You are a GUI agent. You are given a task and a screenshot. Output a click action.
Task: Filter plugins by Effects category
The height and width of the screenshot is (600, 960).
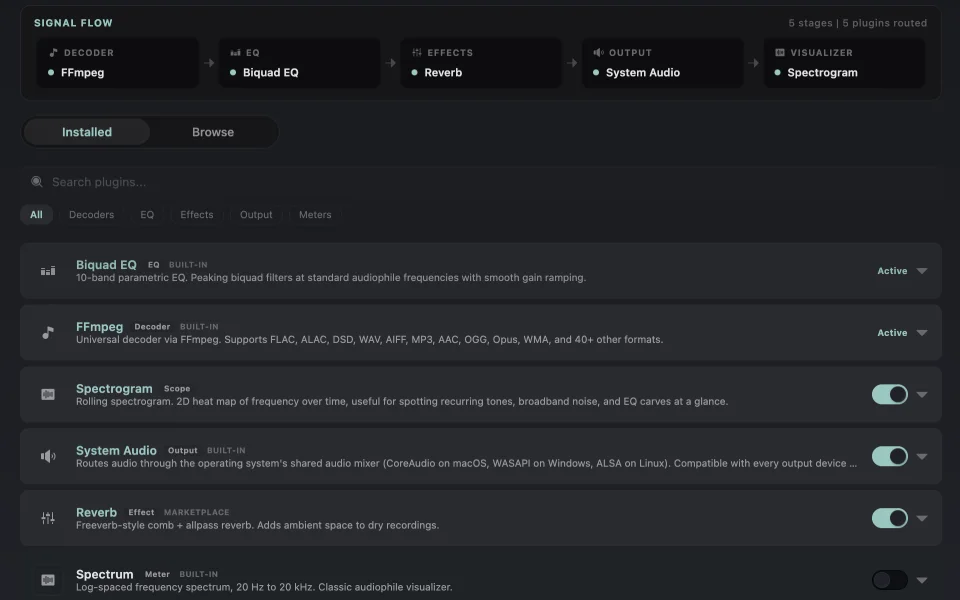click(197, 215)
